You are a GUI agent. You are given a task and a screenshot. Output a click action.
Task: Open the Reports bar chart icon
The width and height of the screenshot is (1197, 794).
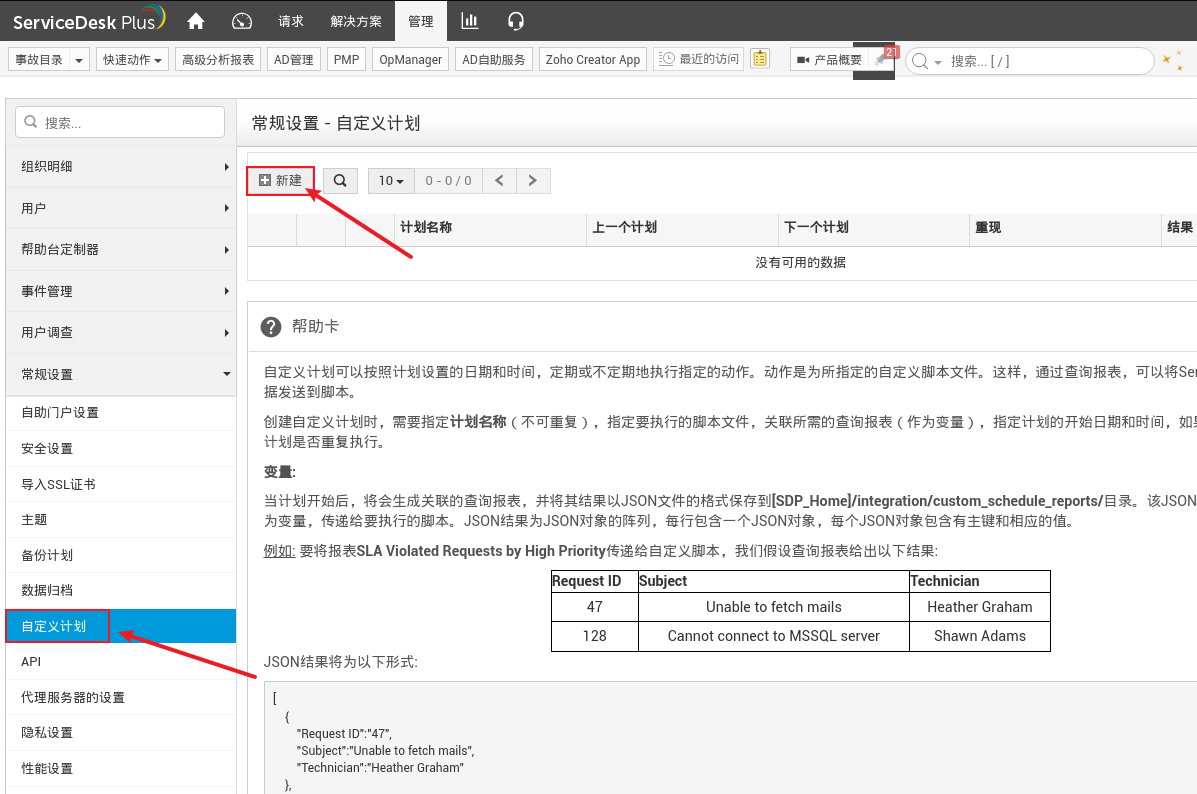468,20
